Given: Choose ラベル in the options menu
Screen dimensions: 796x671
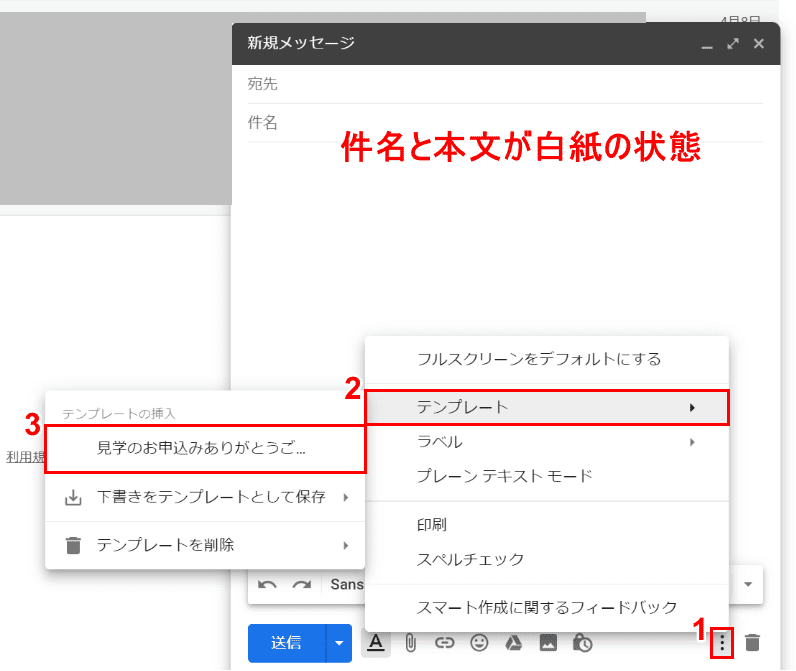Looking at the screenshot, I should pyautogui.click(x=547, y=442).
